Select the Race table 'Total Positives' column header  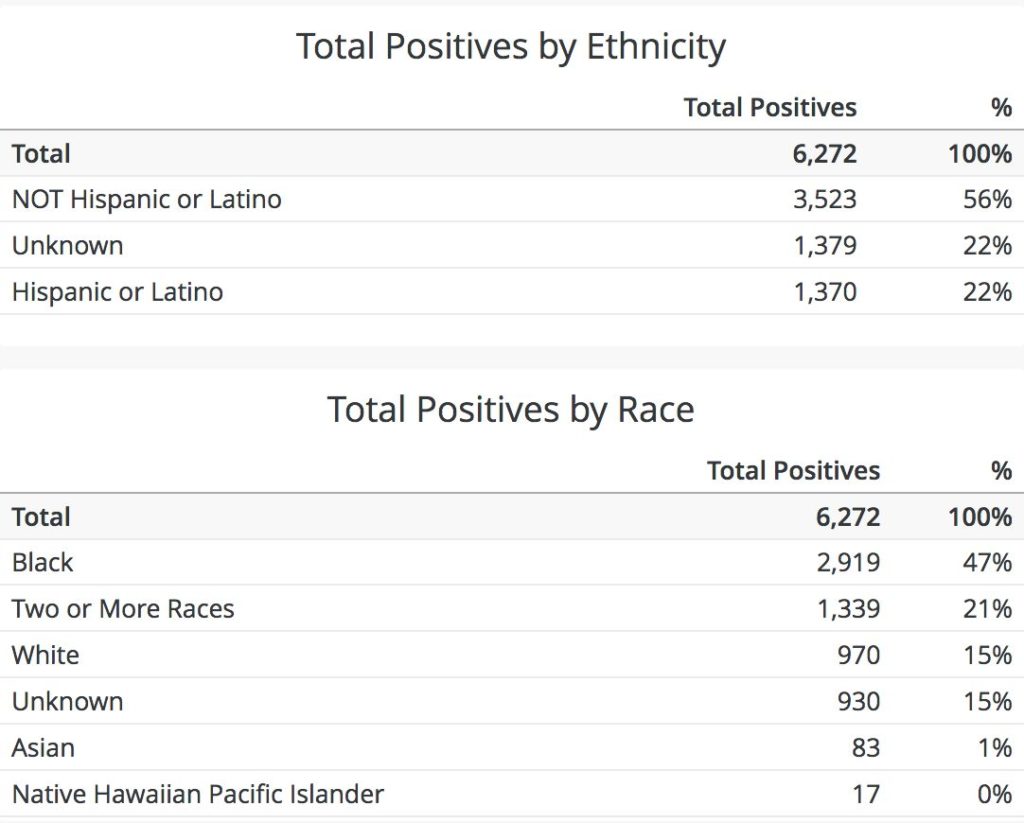(793, 470)
